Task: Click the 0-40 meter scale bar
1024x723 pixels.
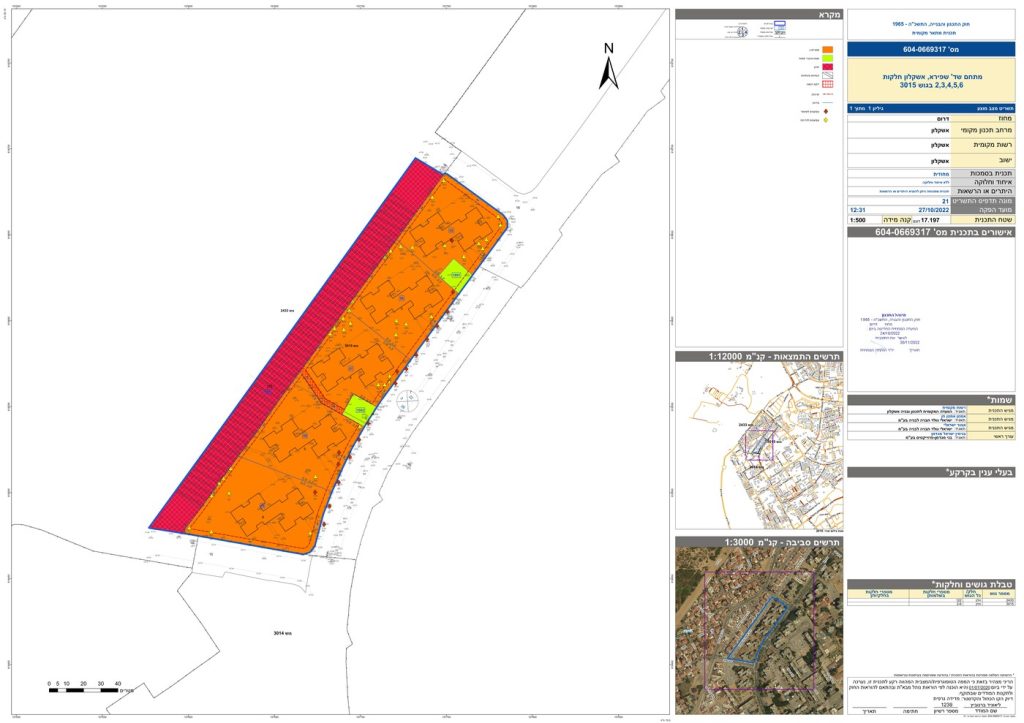Action: [x=85, y=687]
